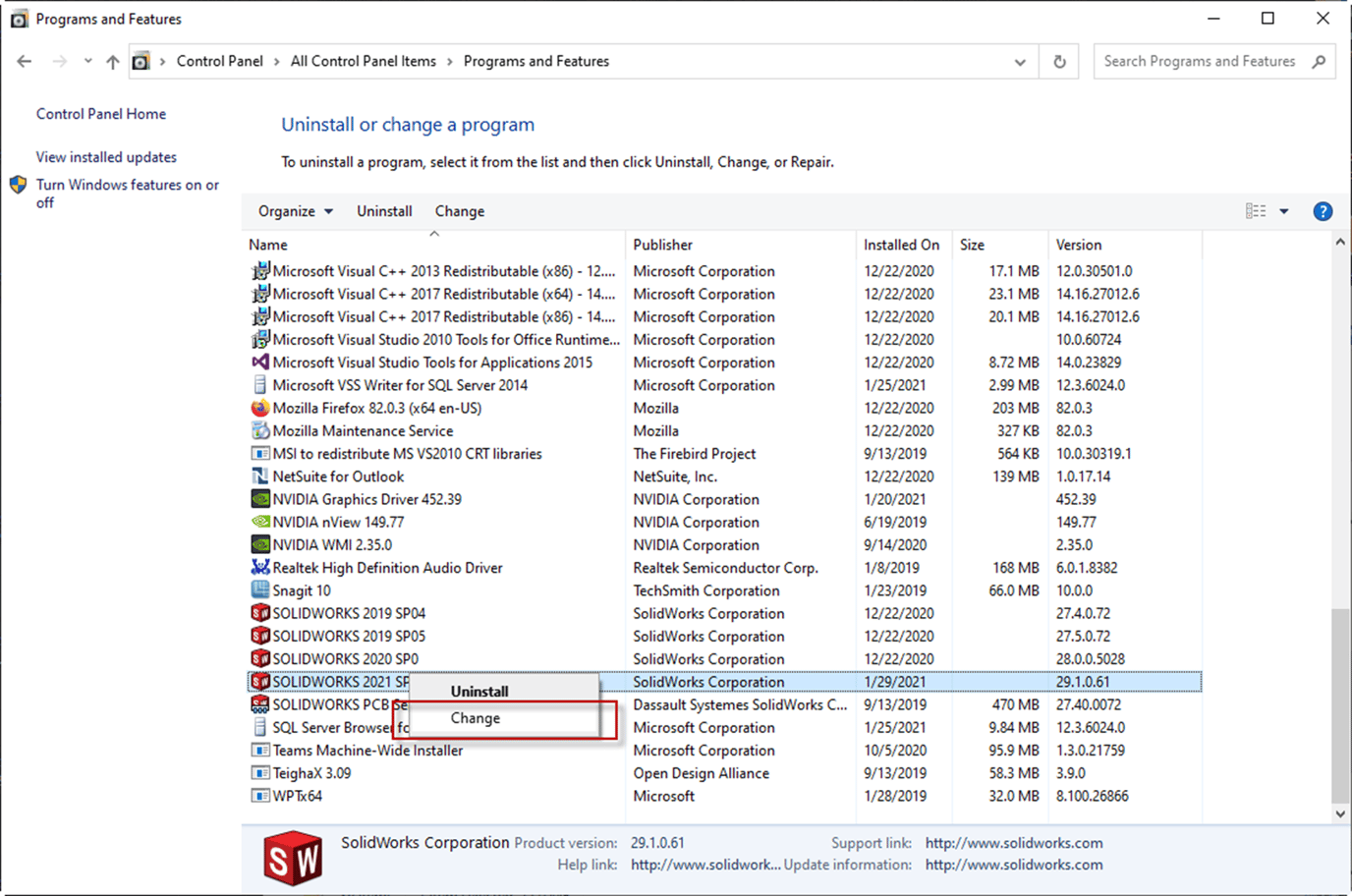Click inside the Search Programs and Features box
The image size is (1352, 896).
pos(1201,60)
